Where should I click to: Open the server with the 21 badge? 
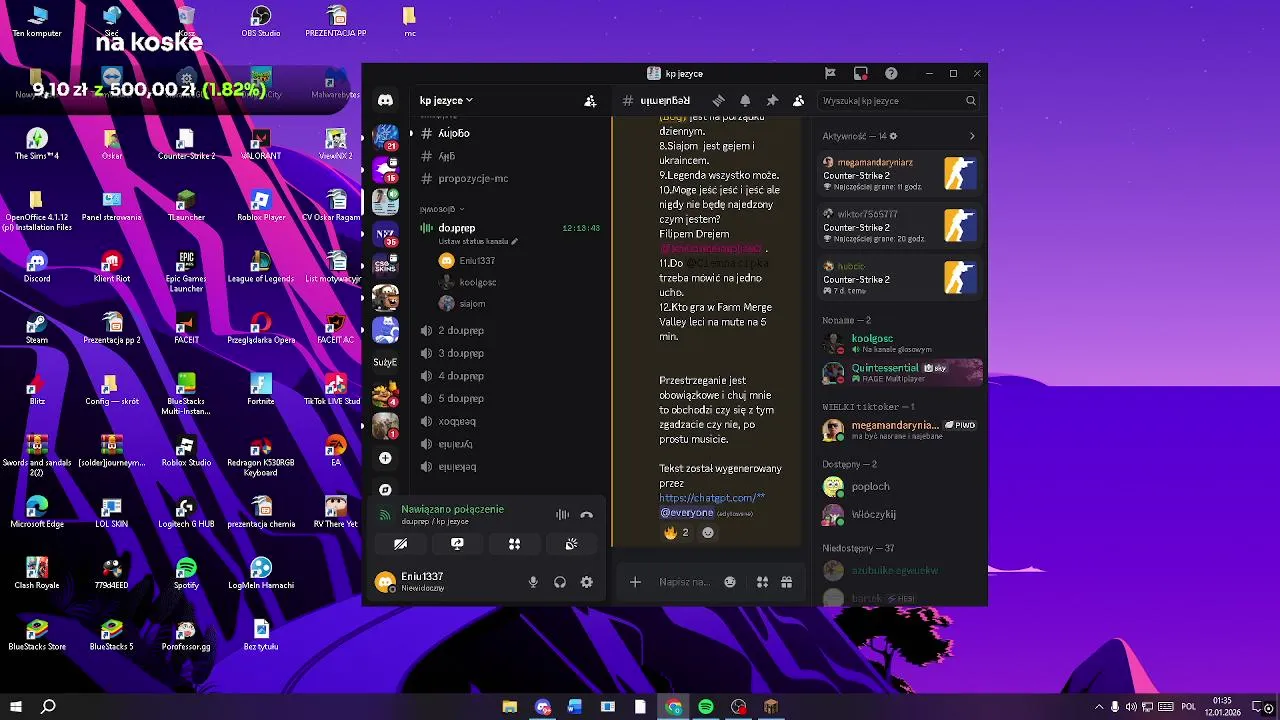[385, 136]
